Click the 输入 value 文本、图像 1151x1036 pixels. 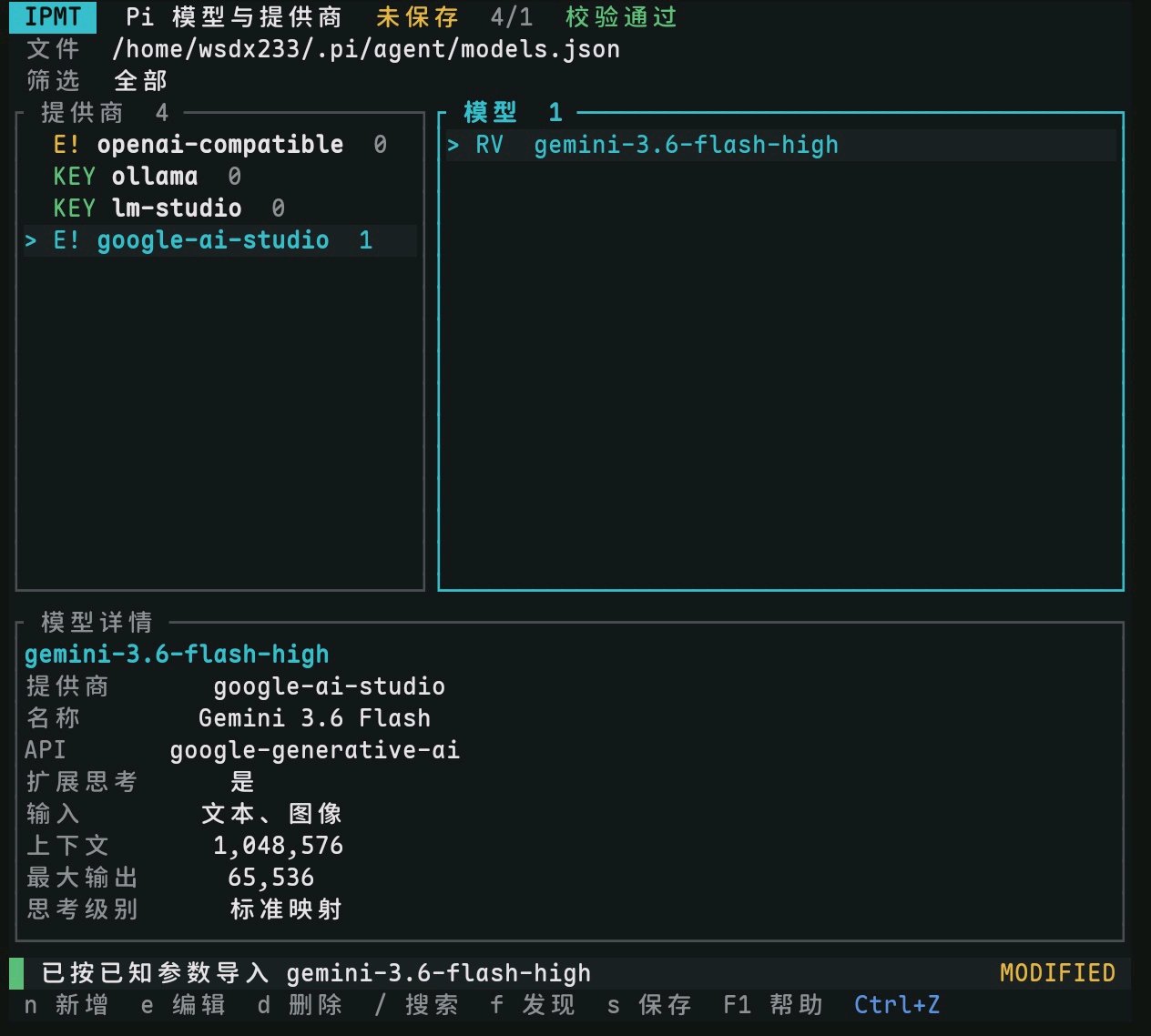click(271, 814)
